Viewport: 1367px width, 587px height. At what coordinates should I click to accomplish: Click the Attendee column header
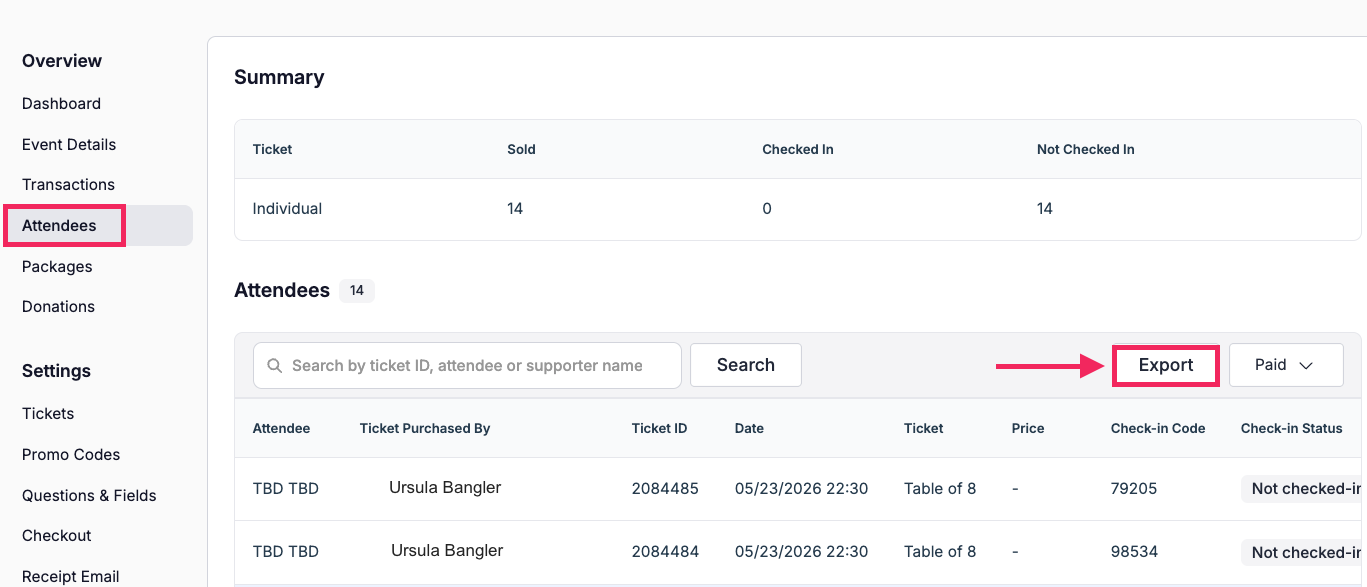click(x=281, y=428)
